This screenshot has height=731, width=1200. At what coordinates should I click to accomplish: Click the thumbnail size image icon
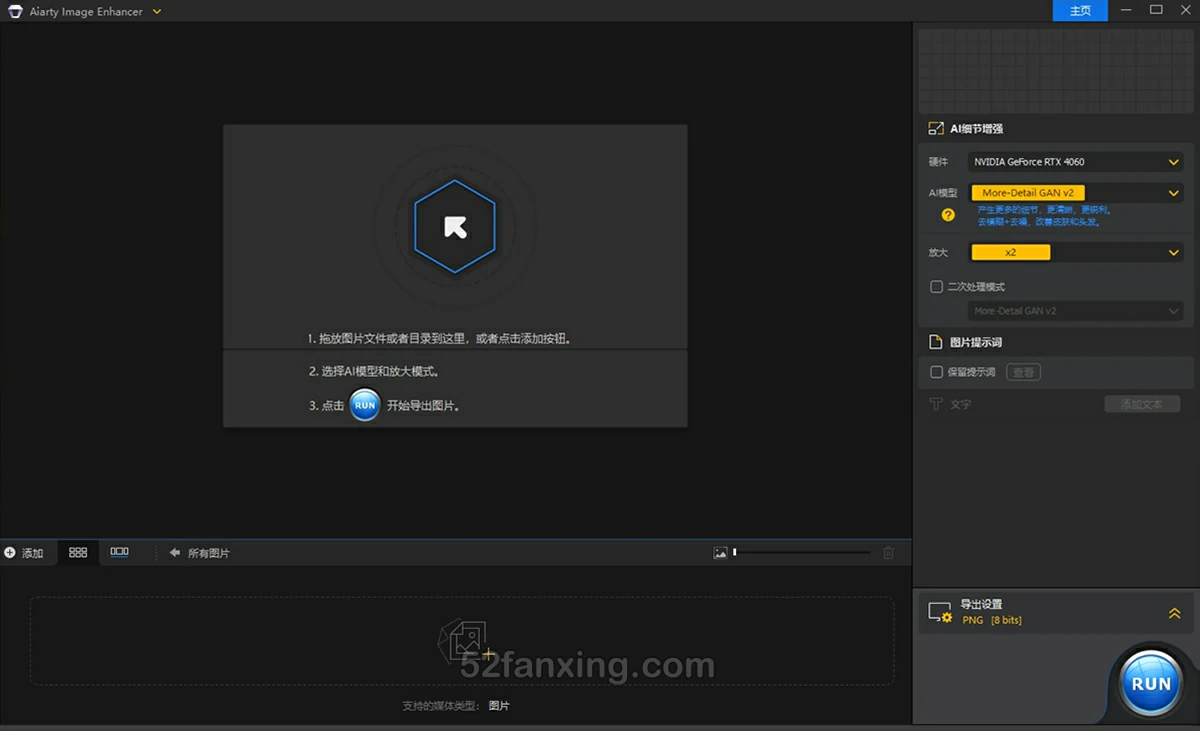(x=720, y=552)
